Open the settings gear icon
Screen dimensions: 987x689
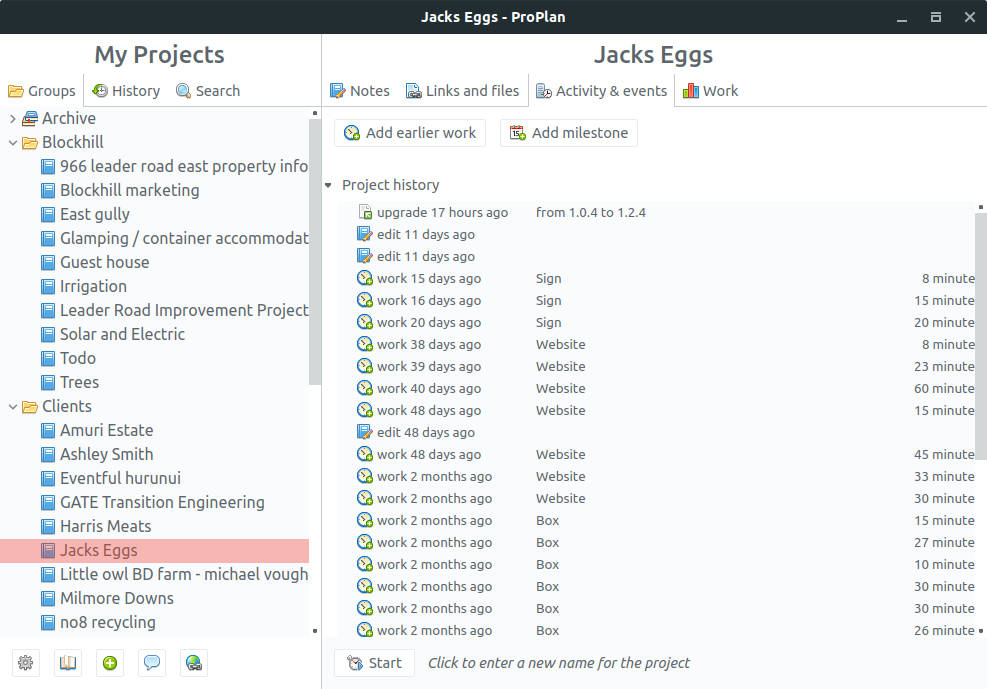pyautogui.click(x=25, y=662)
